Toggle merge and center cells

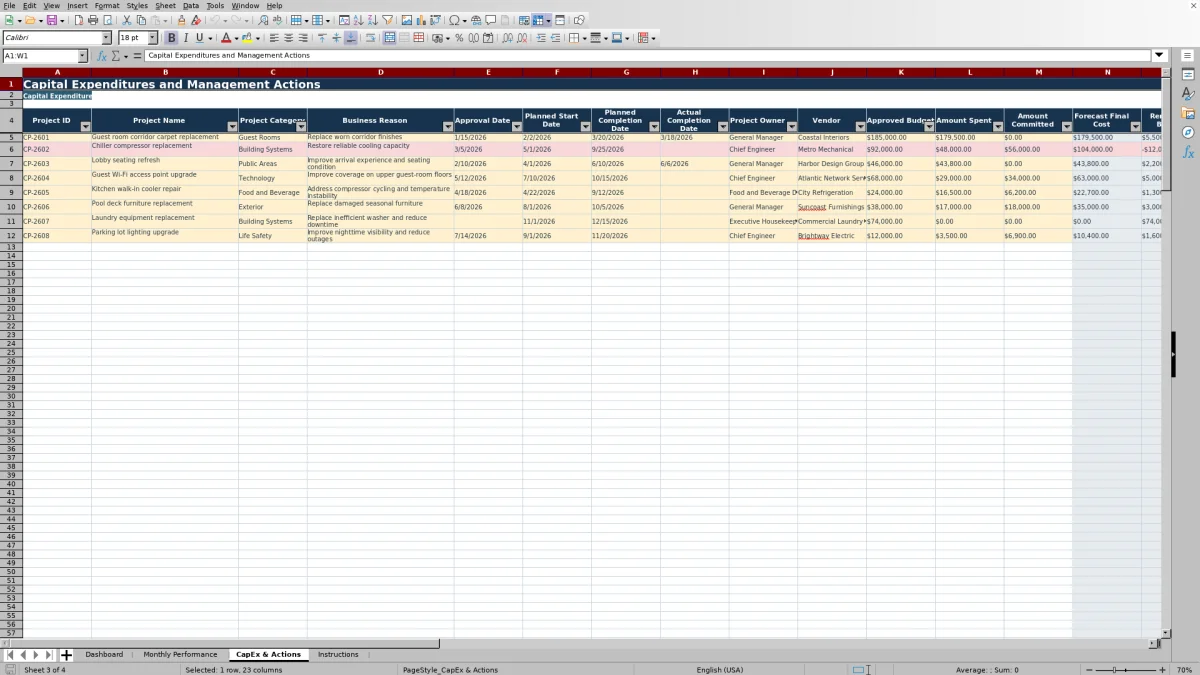390,38
